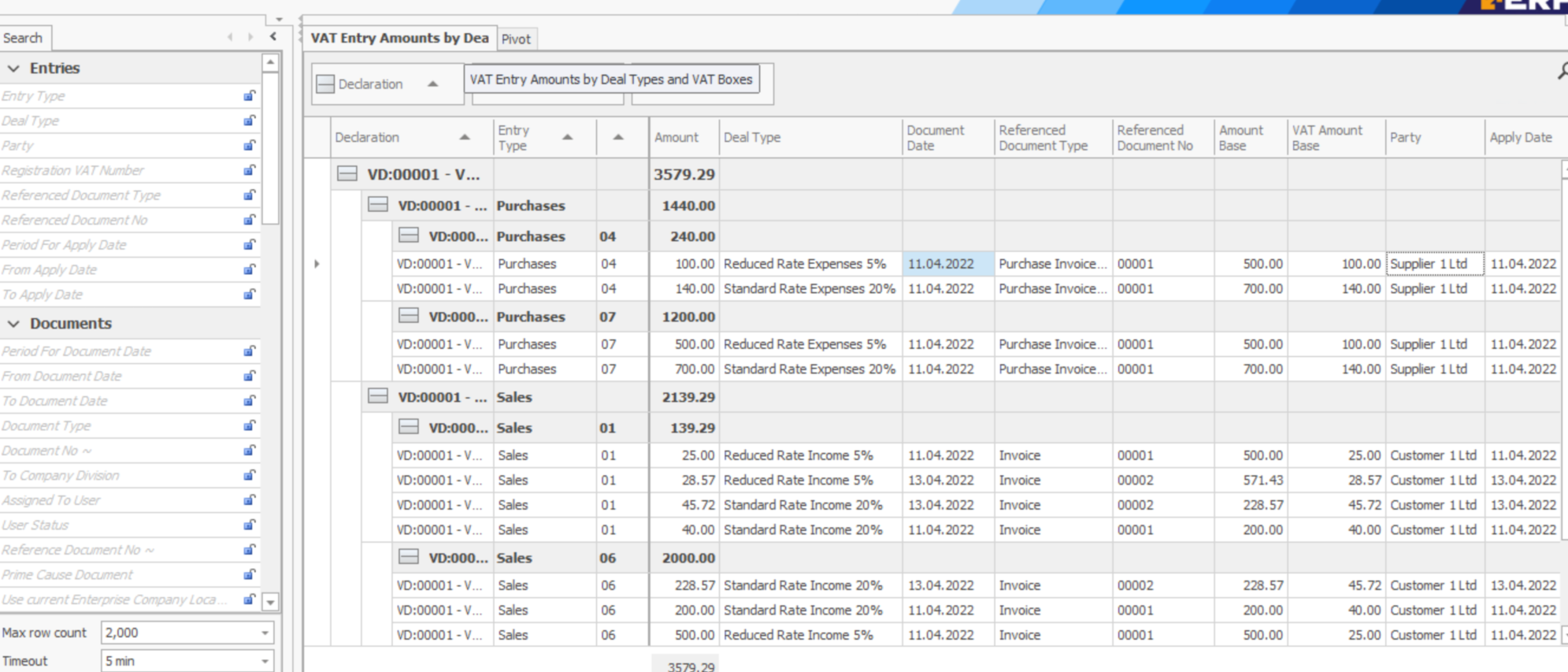Collapse the search panel with left chevron

click(272, 37)
